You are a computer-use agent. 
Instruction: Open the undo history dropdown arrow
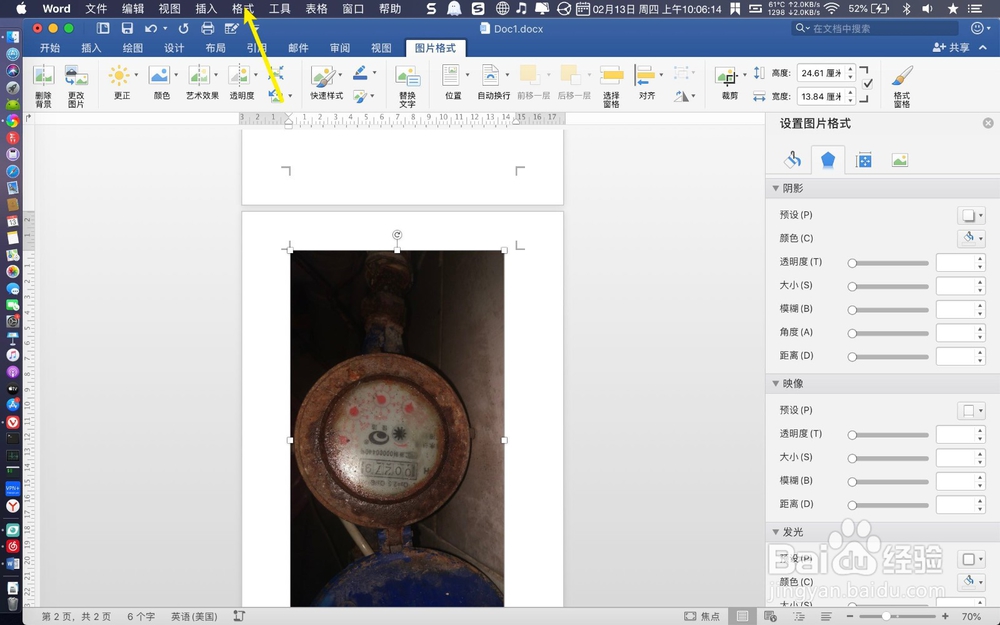click(x=165, y=28)
